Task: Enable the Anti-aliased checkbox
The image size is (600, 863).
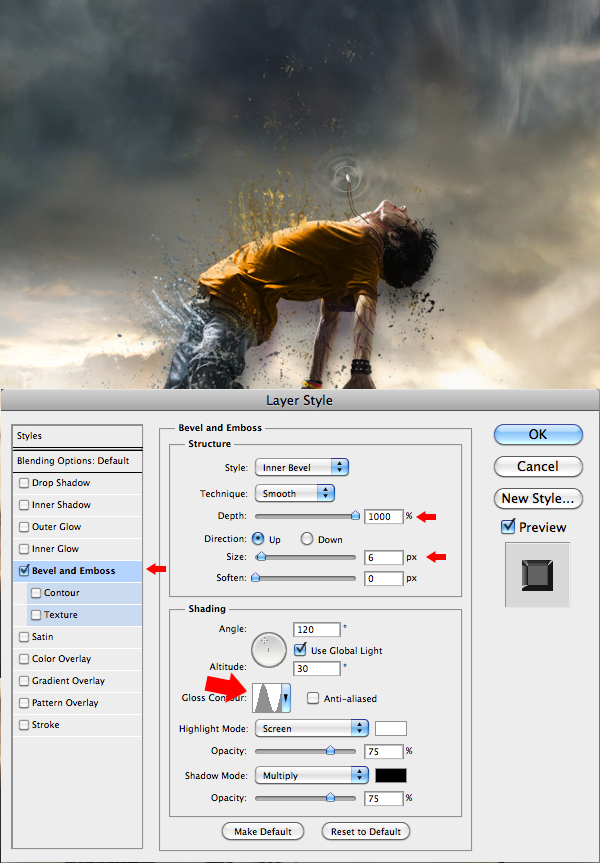Action: 313,698
